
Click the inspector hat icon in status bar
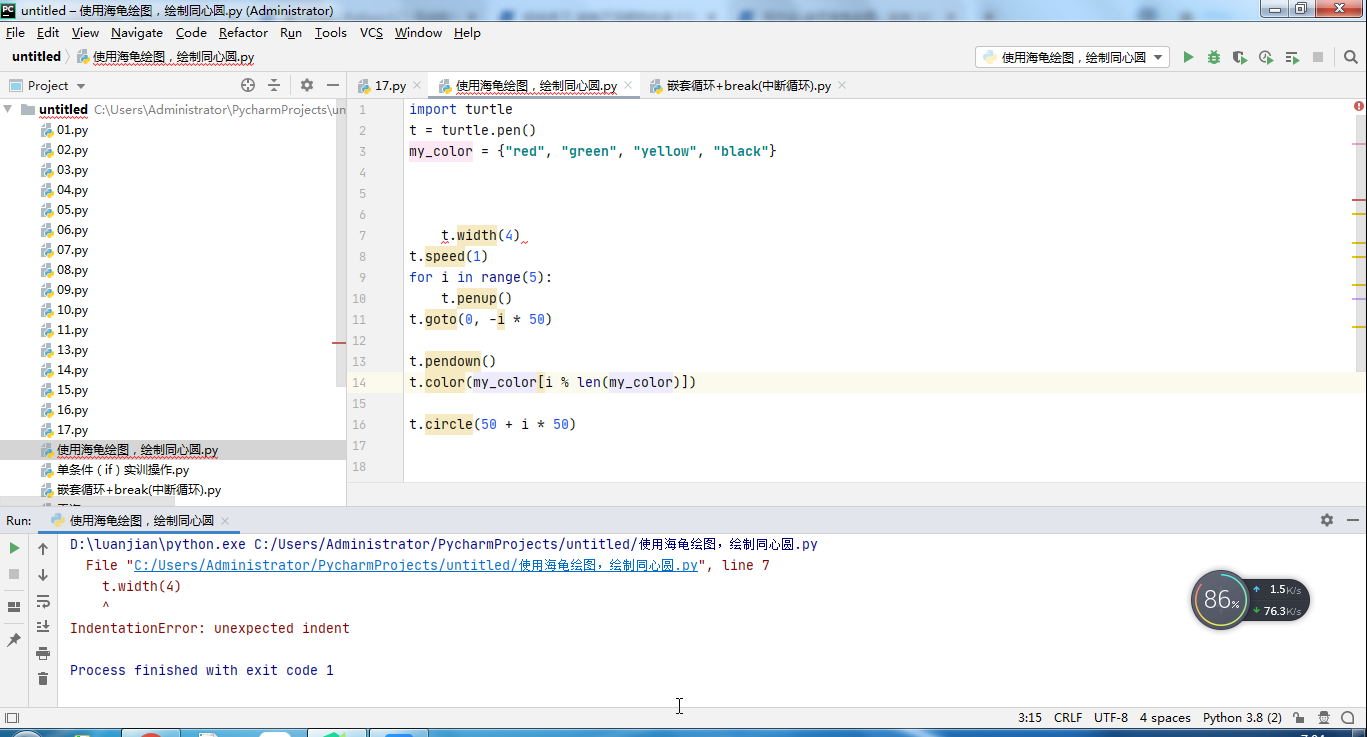point(1324,718)
